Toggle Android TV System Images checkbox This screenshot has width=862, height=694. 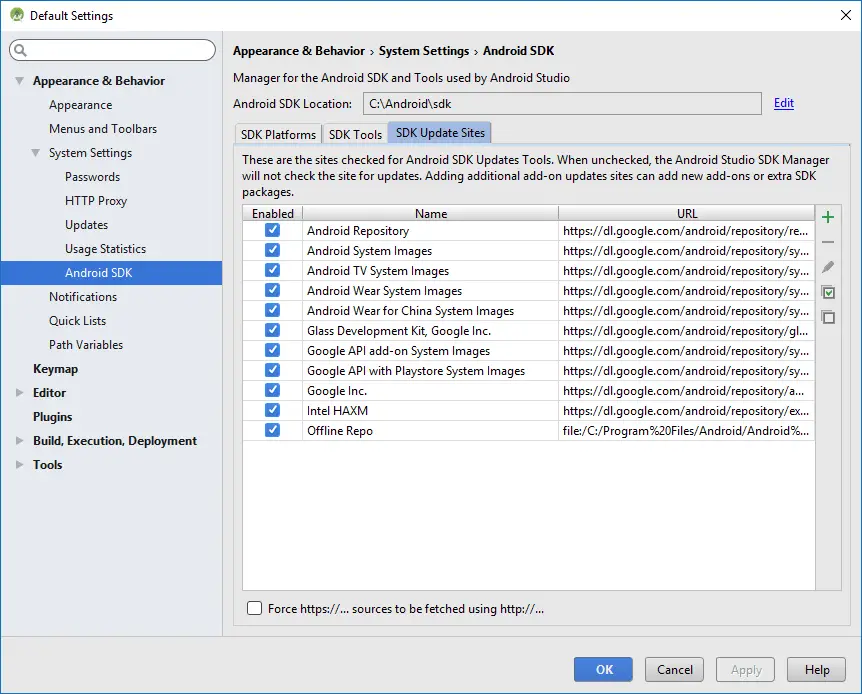tap(272, 270)
